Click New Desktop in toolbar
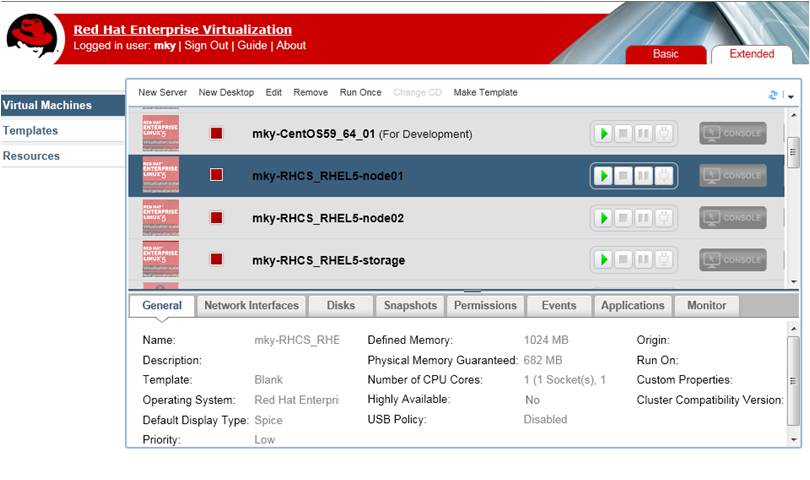Viewport: 810px width, 480px height. [226, 92]
